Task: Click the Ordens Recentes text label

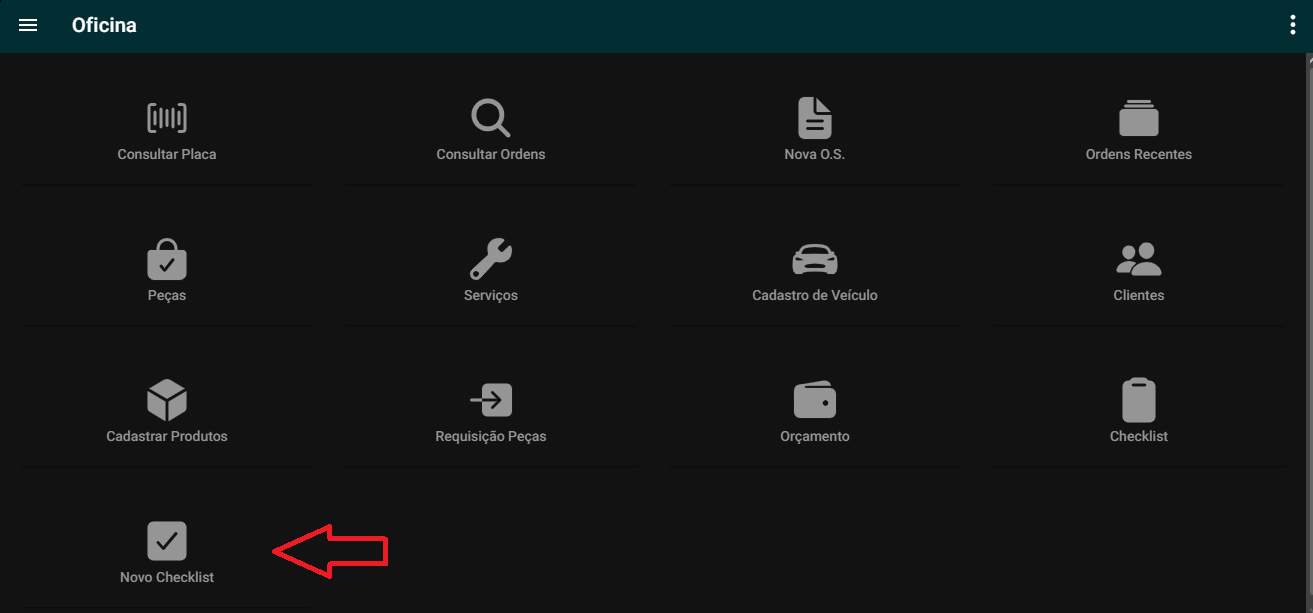Action: pyautogui.click(x=1138, y=155)
